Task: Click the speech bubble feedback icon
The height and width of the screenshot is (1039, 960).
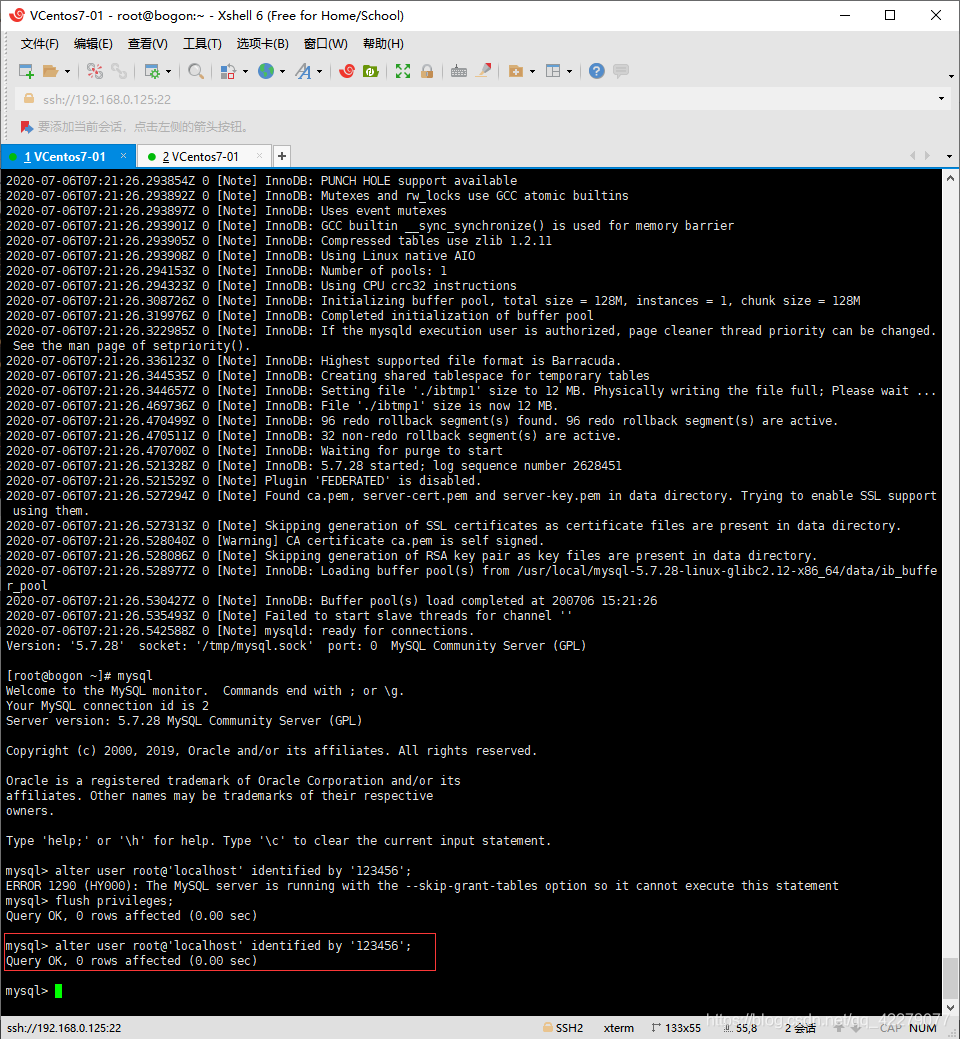Action: click(x=621, y=70)
